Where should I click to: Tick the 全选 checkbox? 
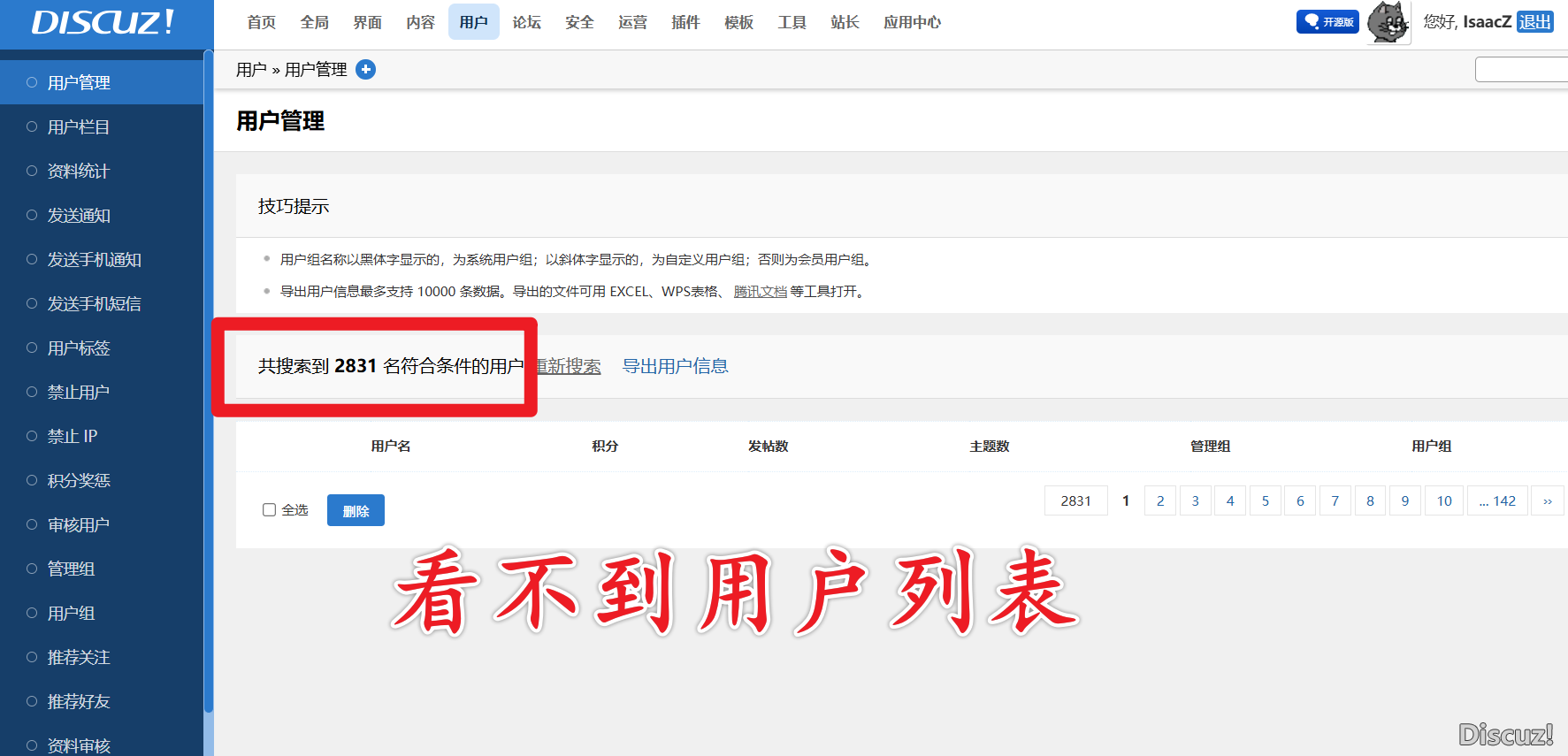[269, 509]
